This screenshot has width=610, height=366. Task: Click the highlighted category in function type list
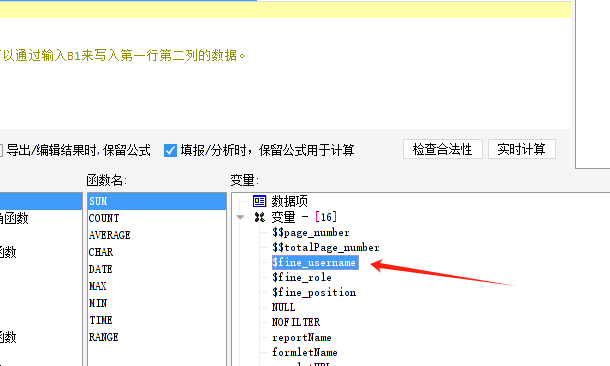[41, 201]
